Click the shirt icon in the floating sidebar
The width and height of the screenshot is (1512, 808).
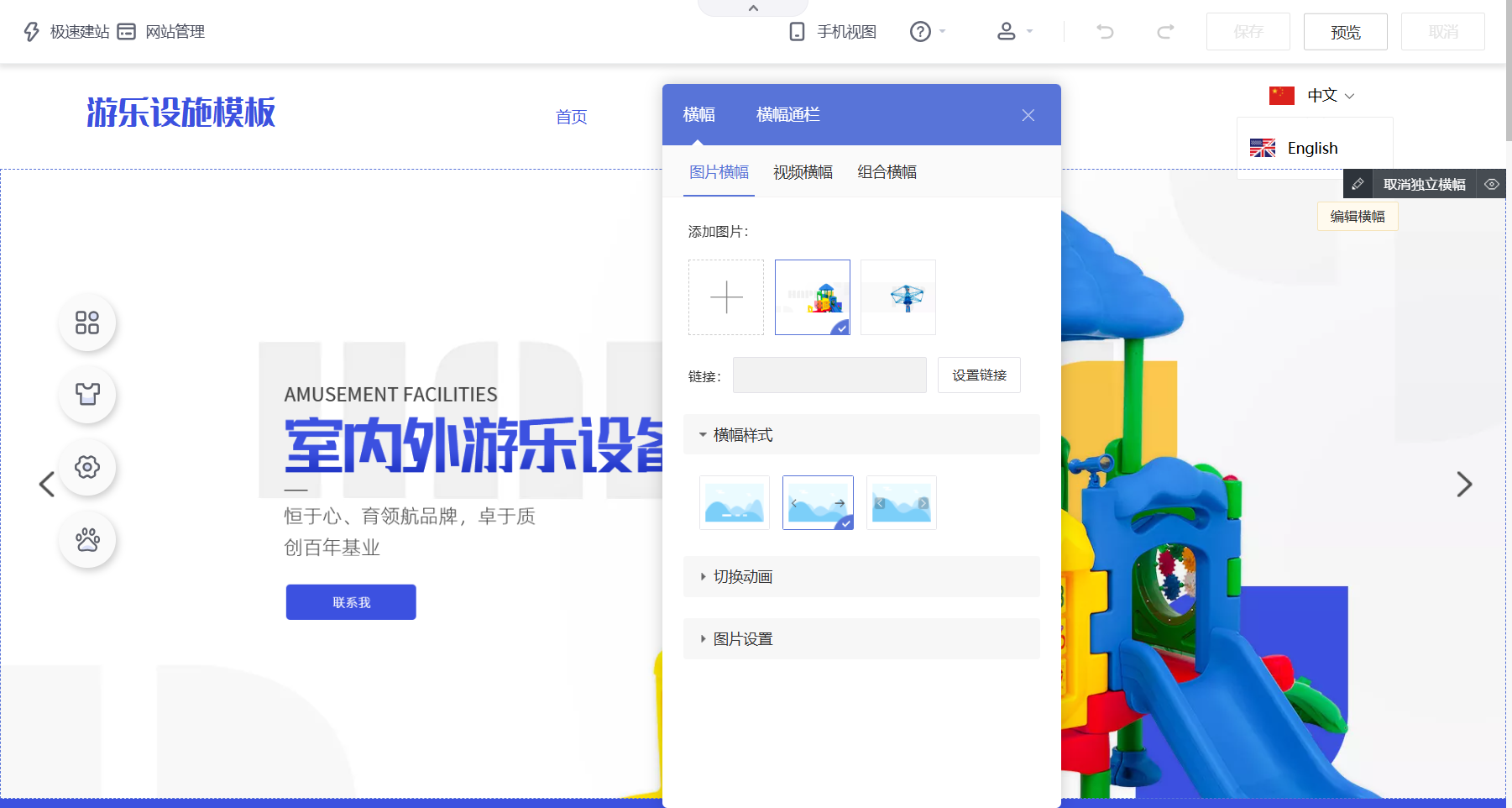[x=87, y=395]
